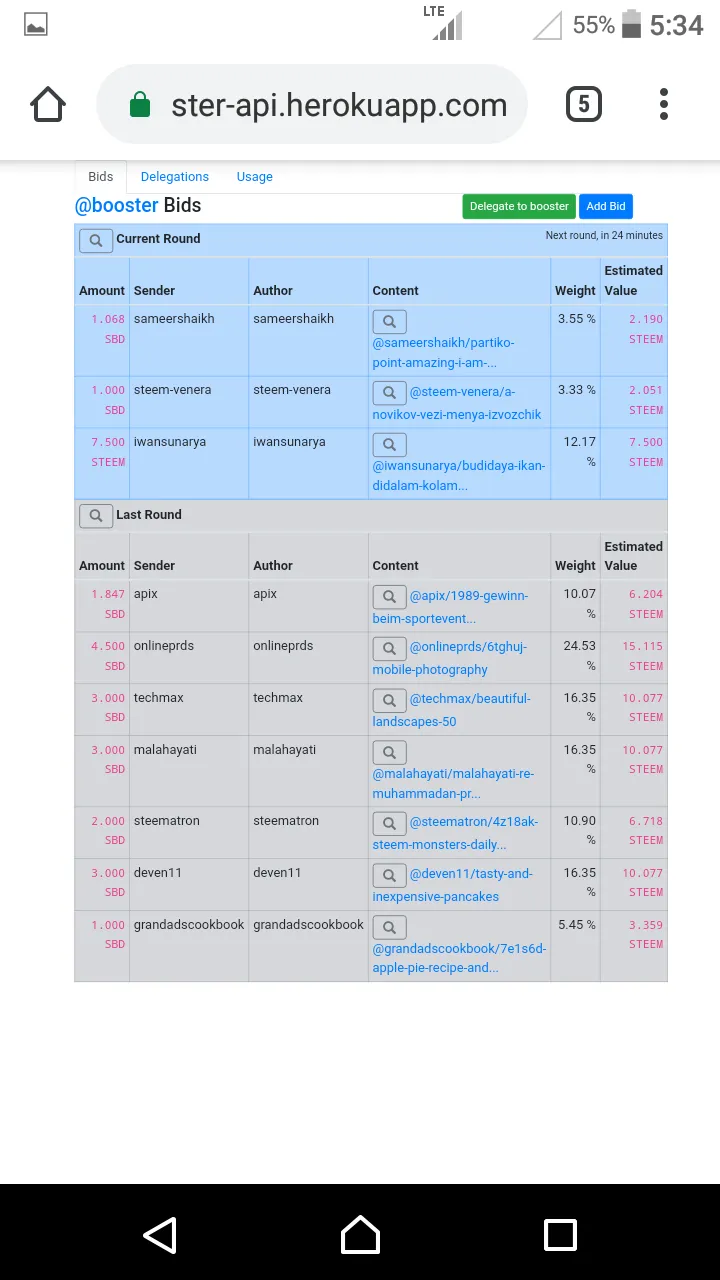Click the search icon in sameershaikh's content cell

pos(390,321)
